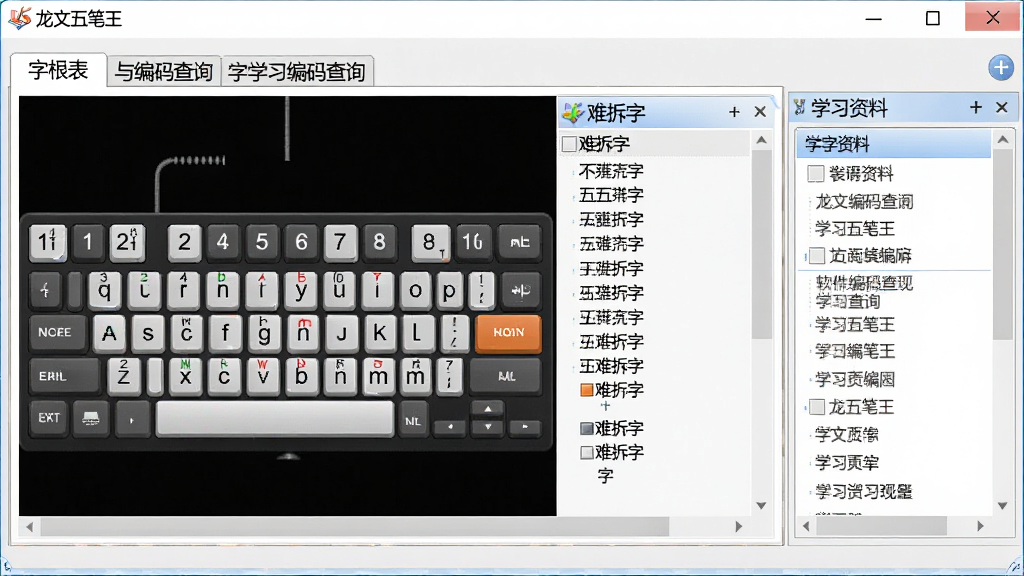Screen dimensions: 1024x576
Task: Click the J key on the keyboard
Action: (341, 333)
